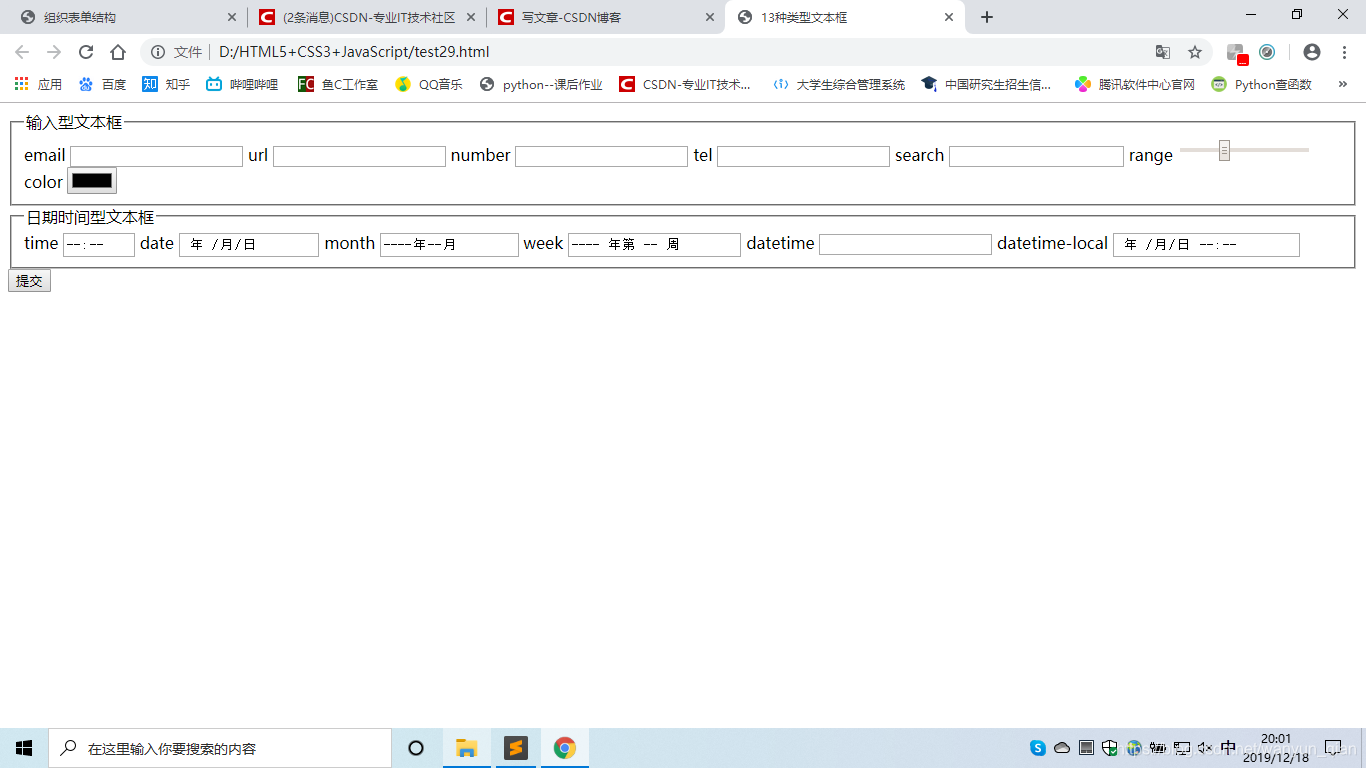1366x768 pixels.
Task: Bookmark this page with the star icon
Action: (x=1195, y=52)
